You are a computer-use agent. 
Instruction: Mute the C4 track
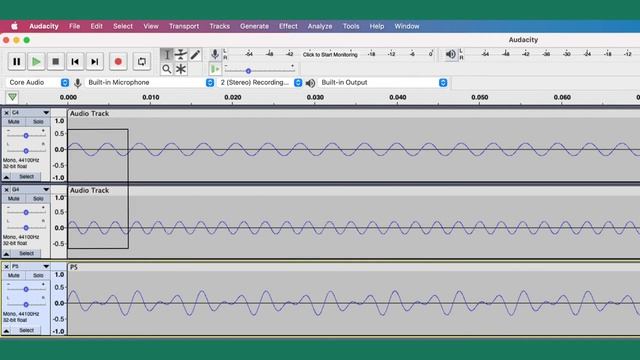point(13,122)
